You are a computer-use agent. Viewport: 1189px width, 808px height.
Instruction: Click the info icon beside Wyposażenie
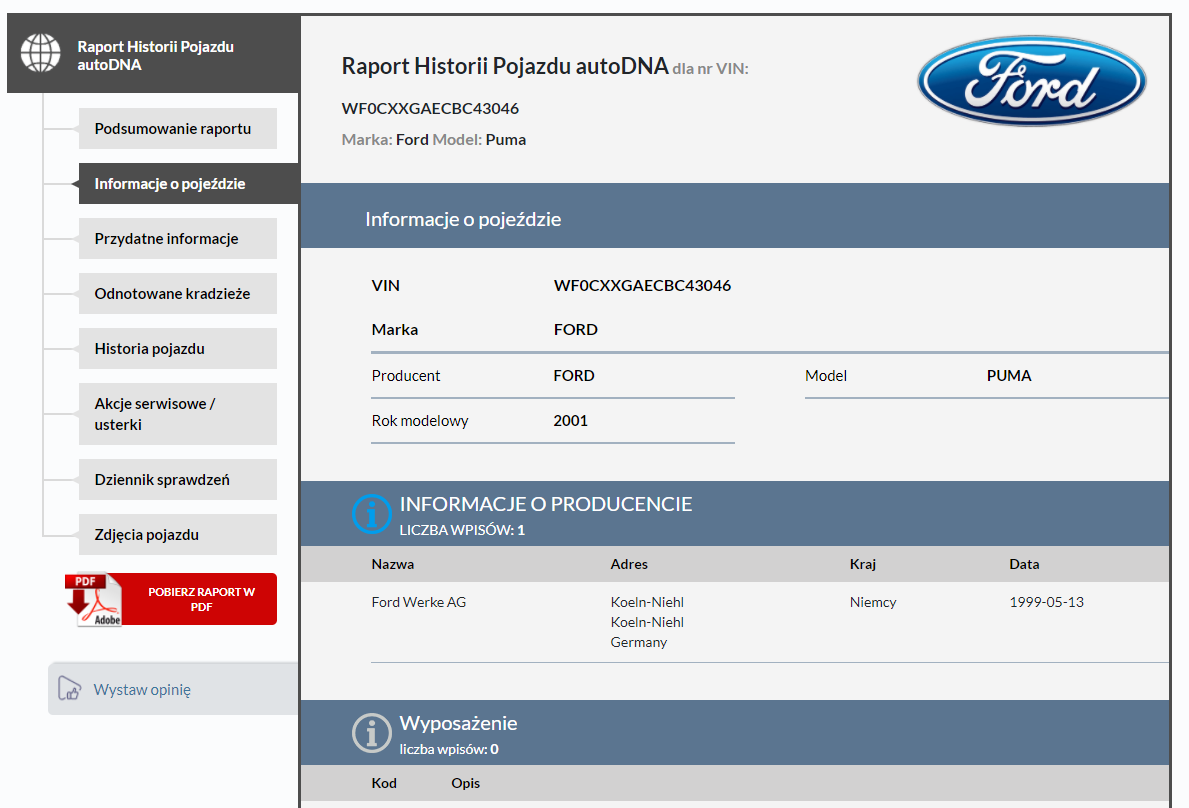(372, 733)
